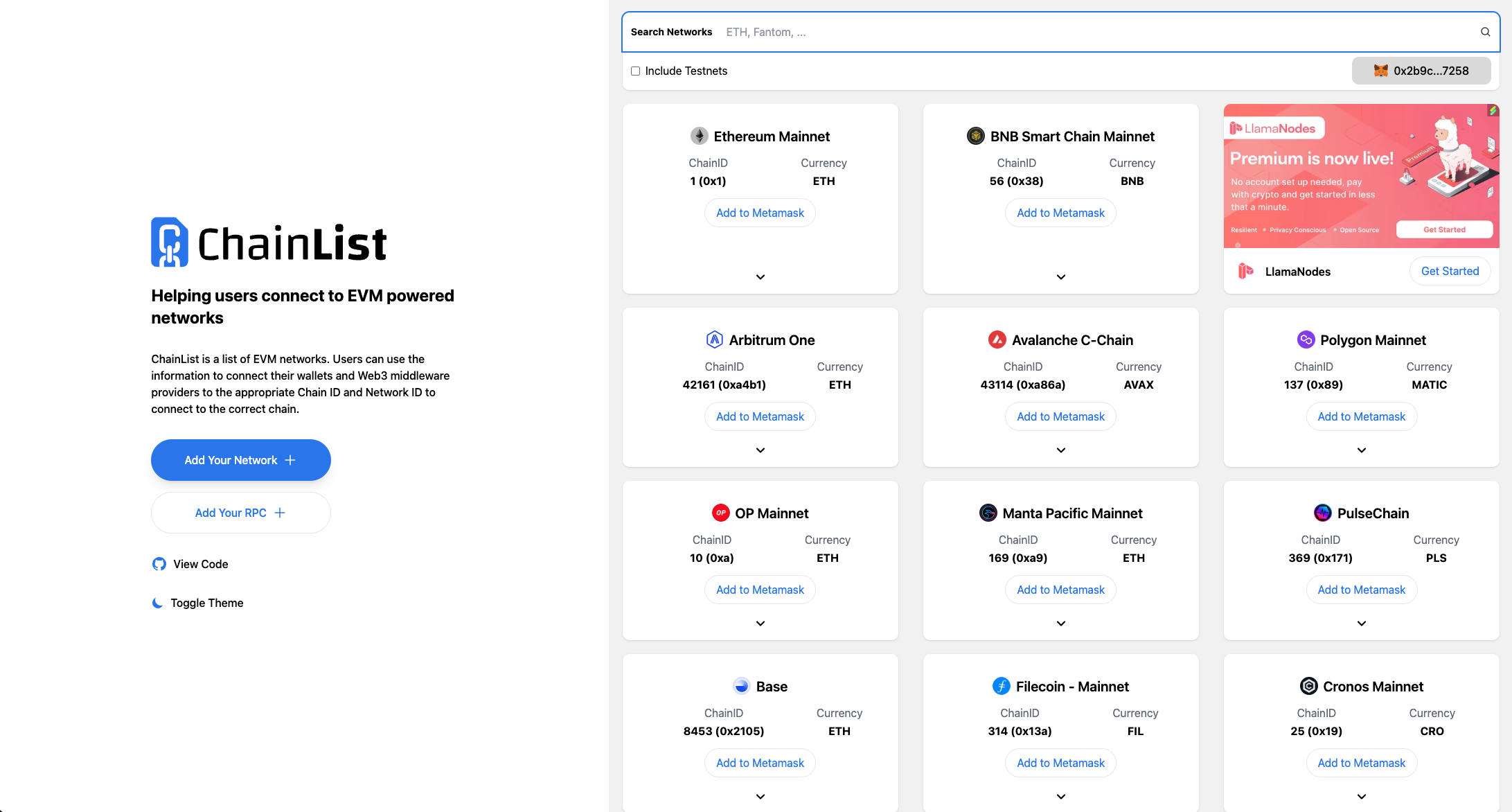Screen dimensions: 1512x812
Task: Focus the Search Networks input field
Action: [1094, 32]
